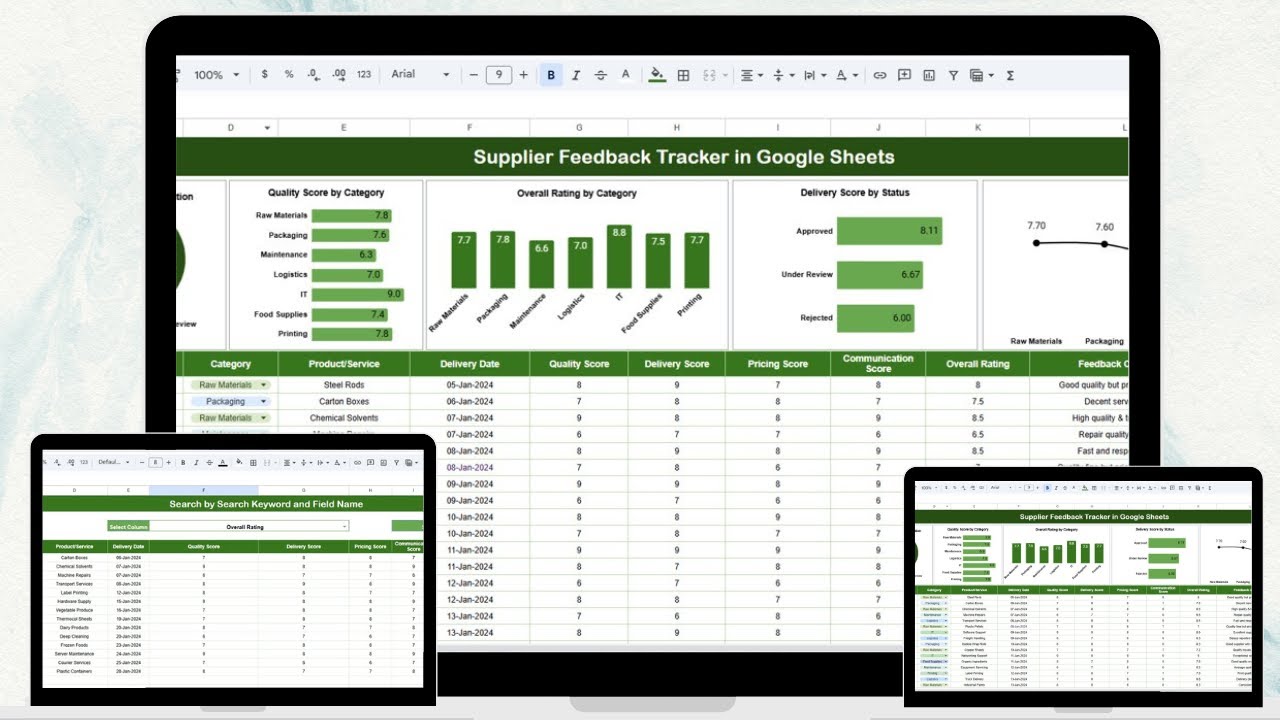Screen dimensions: 1280x720
Task: Select the Carton Boxes cell in main sheet
Action: 344,402
